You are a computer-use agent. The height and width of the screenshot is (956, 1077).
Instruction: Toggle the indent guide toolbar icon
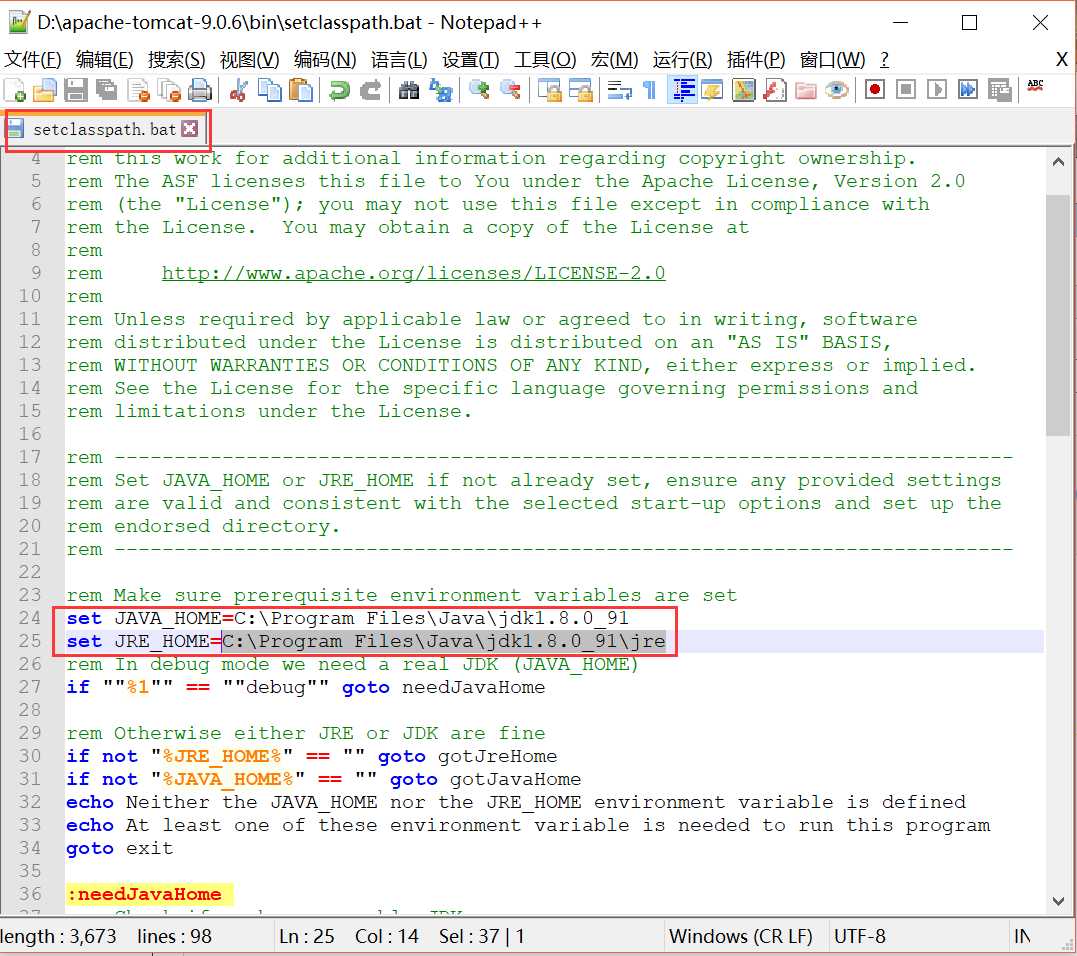tap(683, 90)
